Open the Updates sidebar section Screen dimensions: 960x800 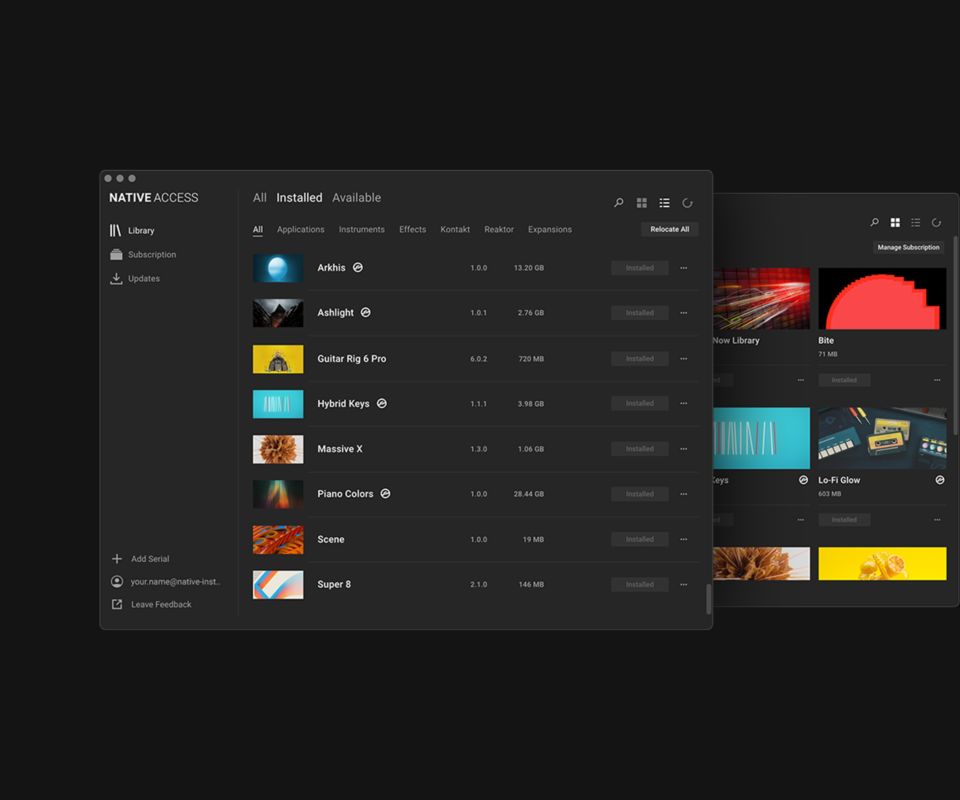coord(143,279)
